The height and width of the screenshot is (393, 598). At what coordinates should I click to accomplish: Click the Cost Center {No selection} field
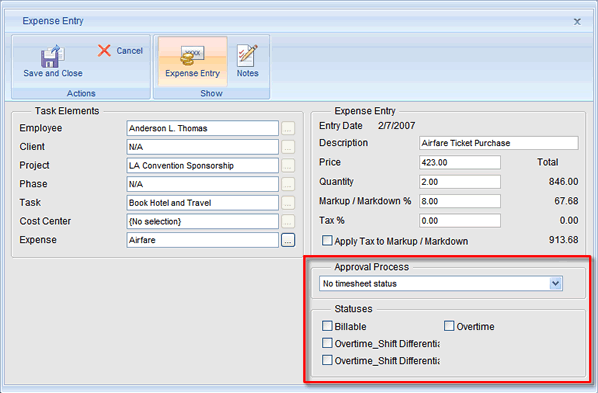coord(203,221)
